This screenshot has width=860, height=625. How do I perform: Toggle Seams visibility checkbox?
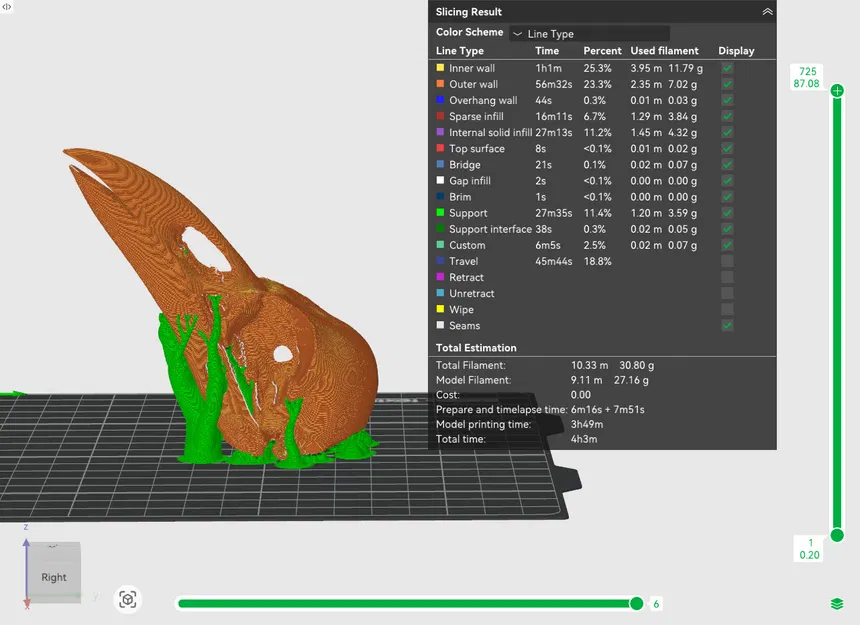727,325
